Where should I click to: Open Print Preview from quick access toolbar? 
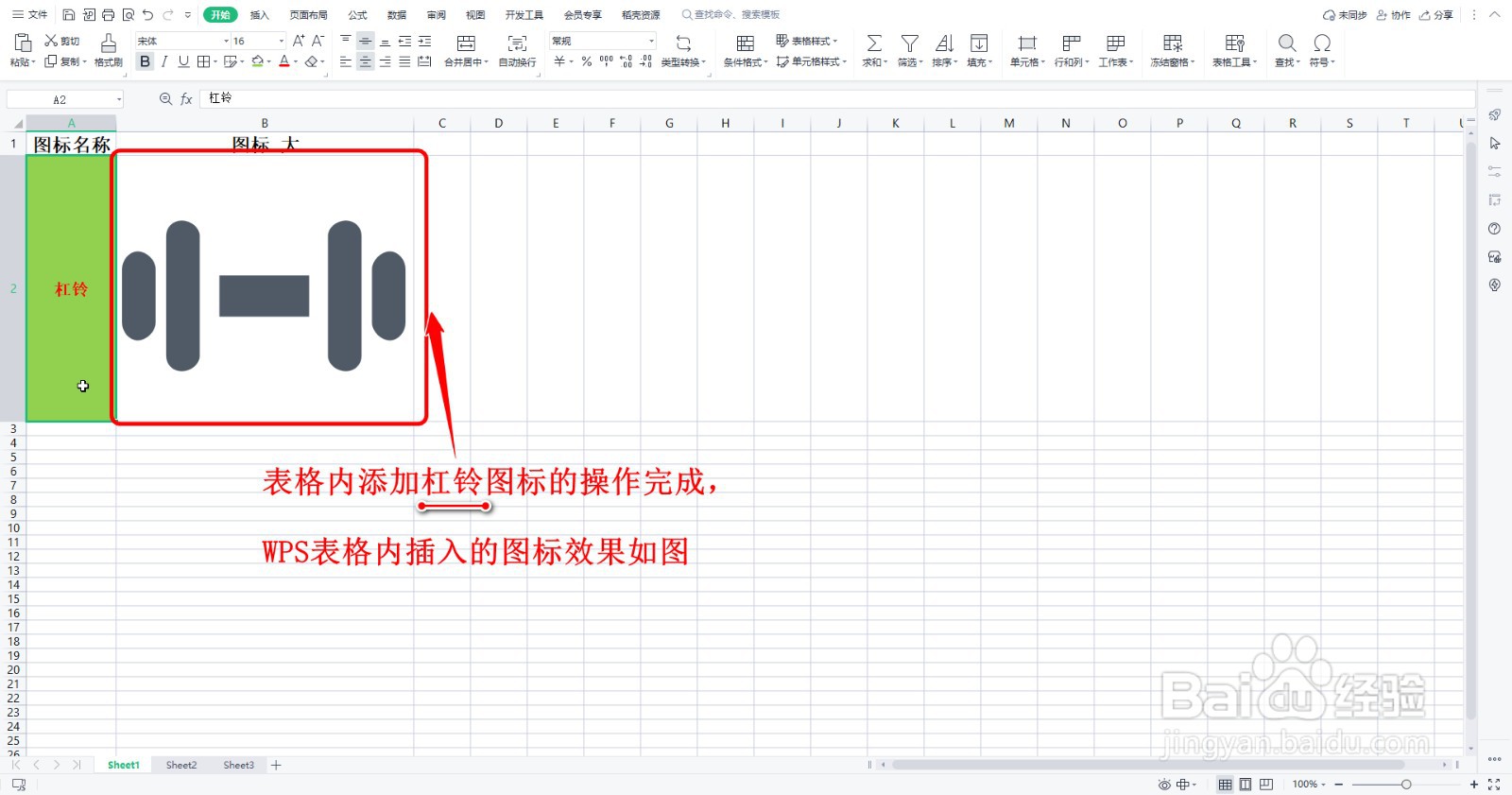pos(129,15)
